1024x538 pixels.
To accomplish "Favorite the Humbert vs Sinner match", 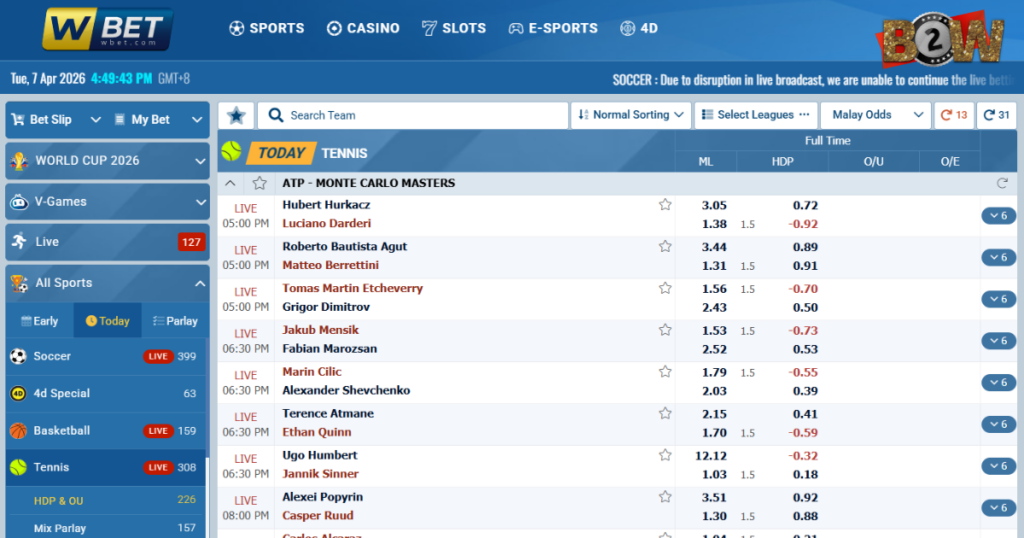I will (665, 456).
